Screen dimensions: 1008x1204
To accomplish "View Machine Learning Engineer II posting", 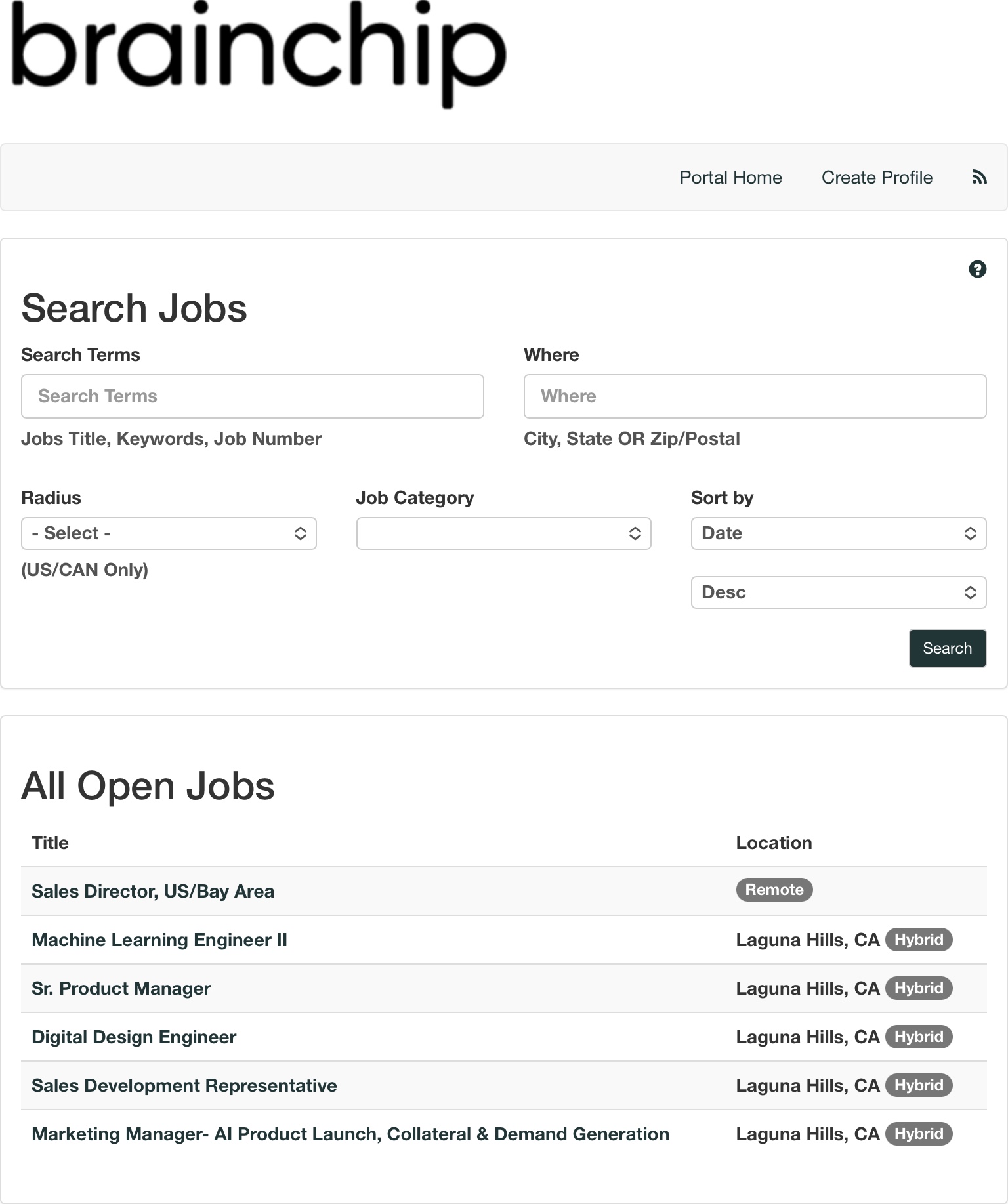I will 159,940.
